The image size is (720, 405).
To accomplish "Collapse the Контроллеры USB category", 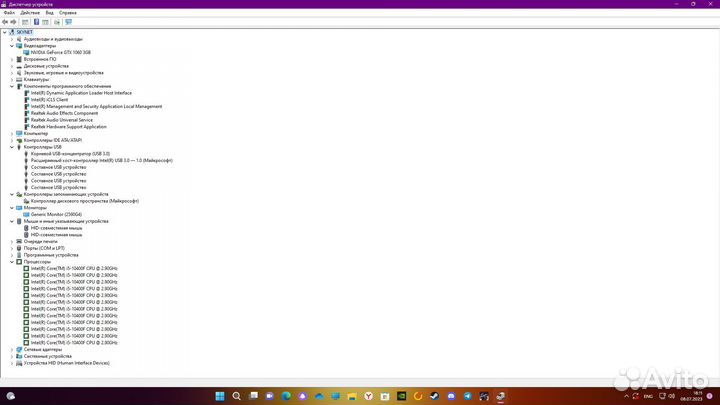I will (12, 147).
